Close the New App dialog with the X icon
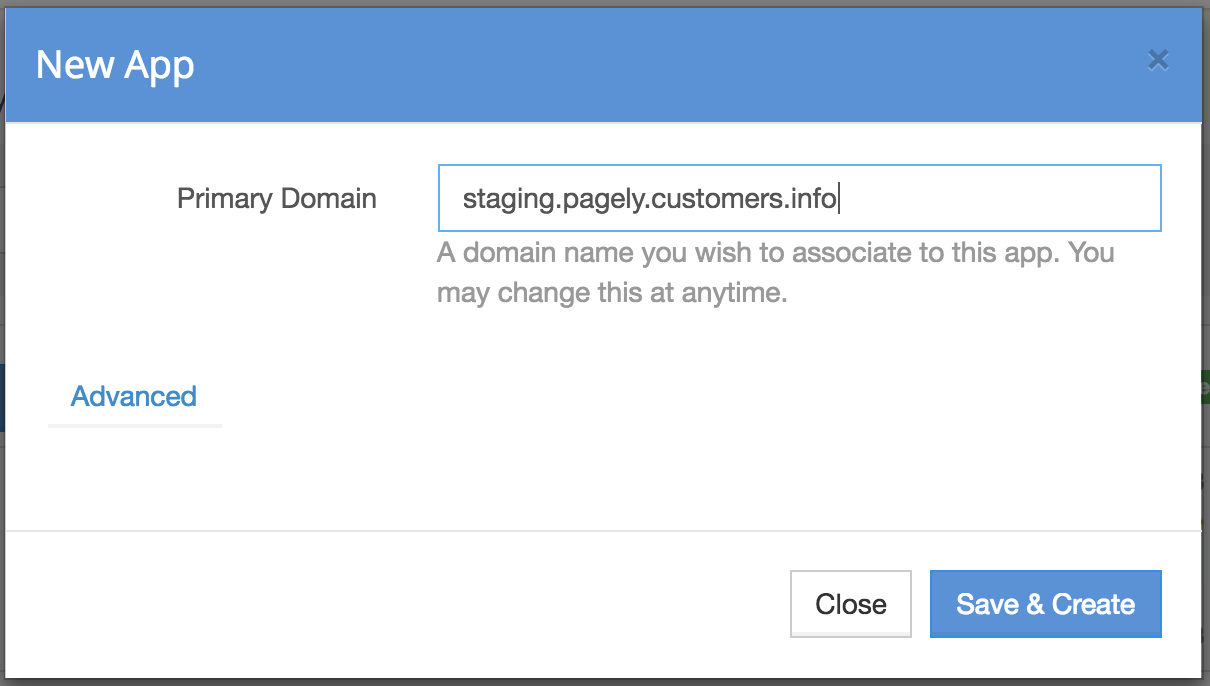The width and height of the screenshot is (1210, 686). [1158, 61]
